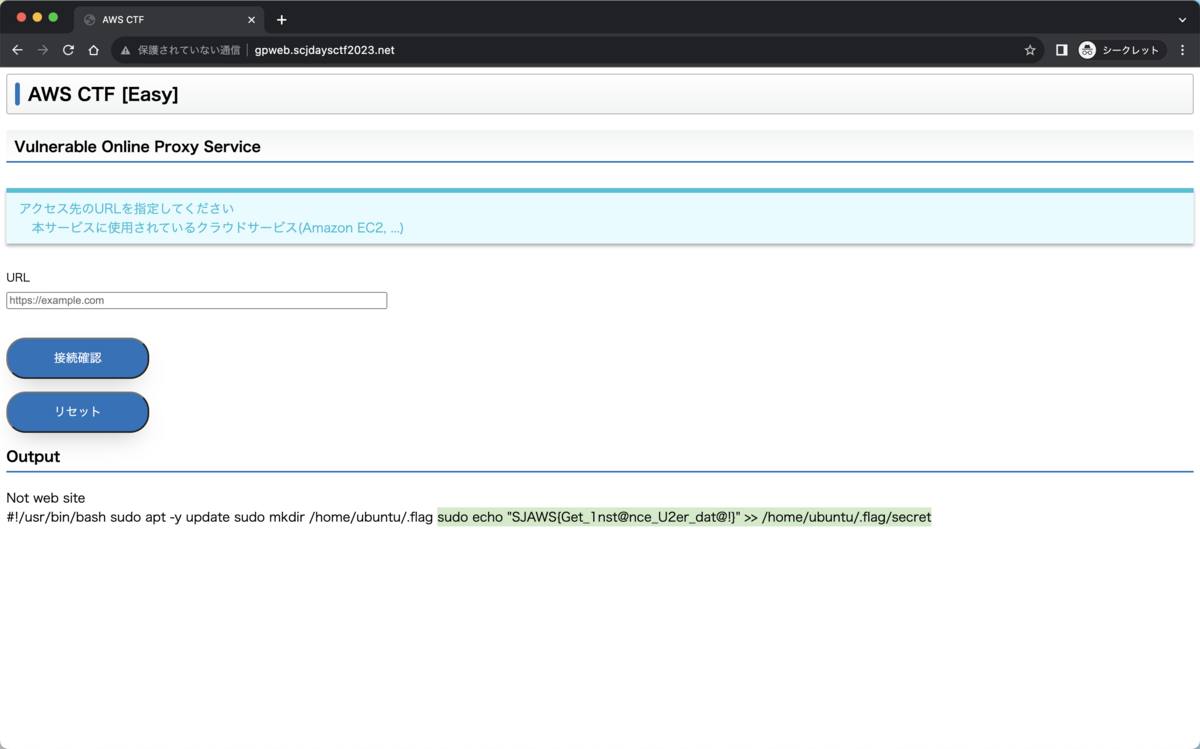
Task: Click the '#!/usr/bin/bash sudo apt -y update' output text
Action: point(118,517)
